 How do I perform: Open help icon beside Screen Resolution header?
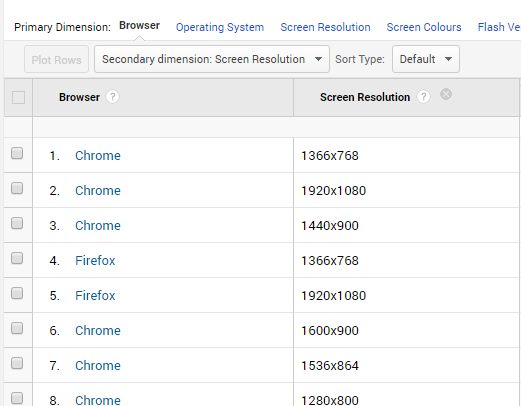pyautogui.click(x=423, y=97)
